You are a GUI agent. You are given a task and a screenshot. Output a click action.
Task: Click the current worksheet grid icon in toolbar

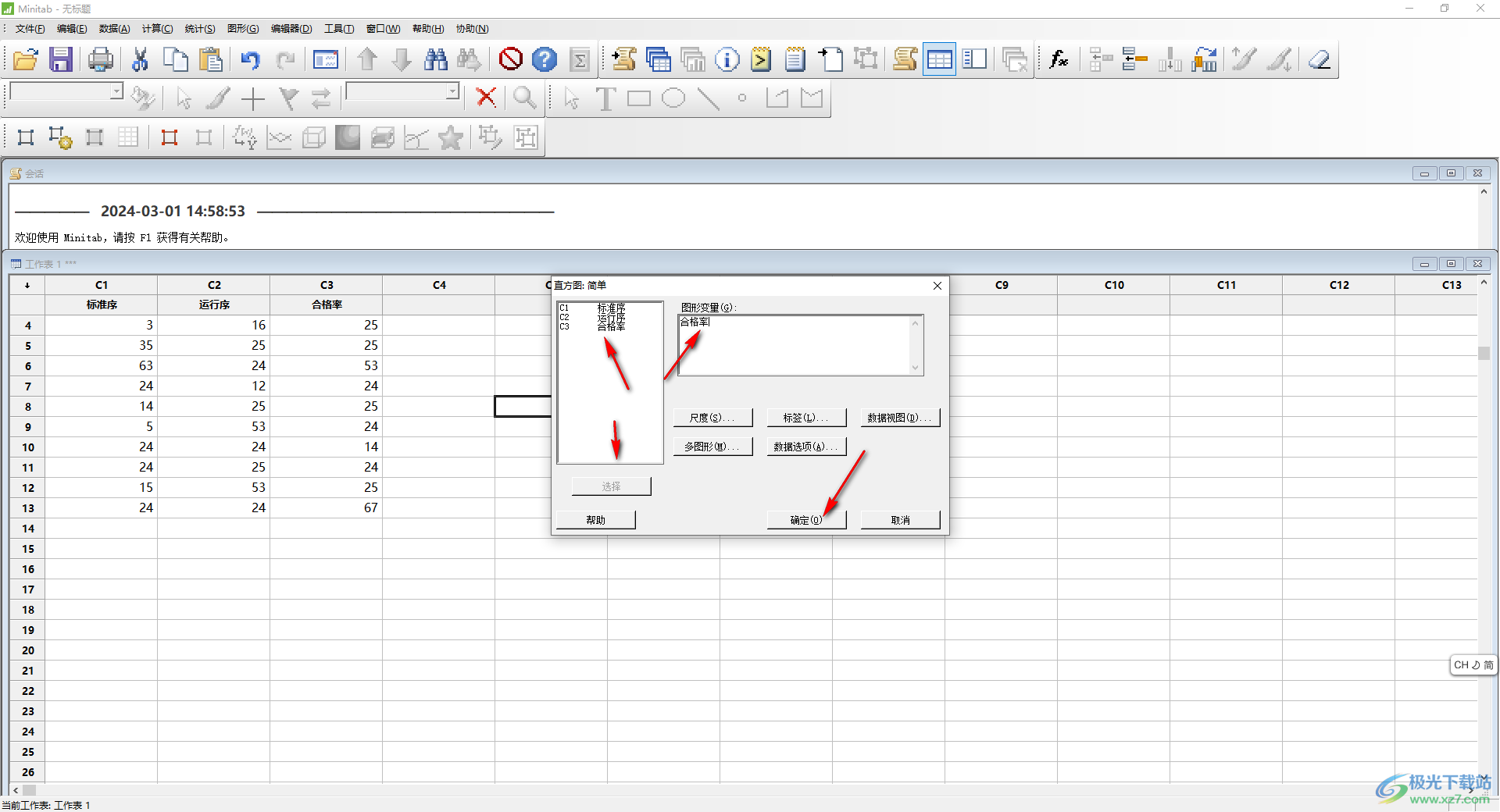(x=940, y=59)
